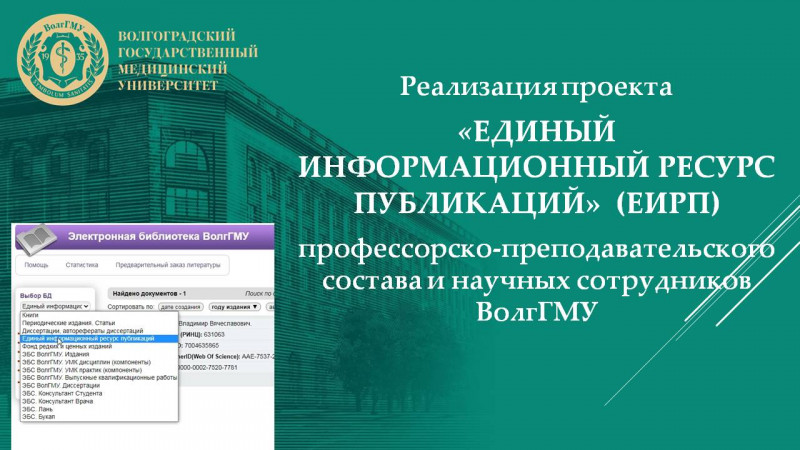Viewport: 800px width, 450px height.
Task: Click the Электронная библиотека ВолгГМУ header title
Action: click(158, 237)
